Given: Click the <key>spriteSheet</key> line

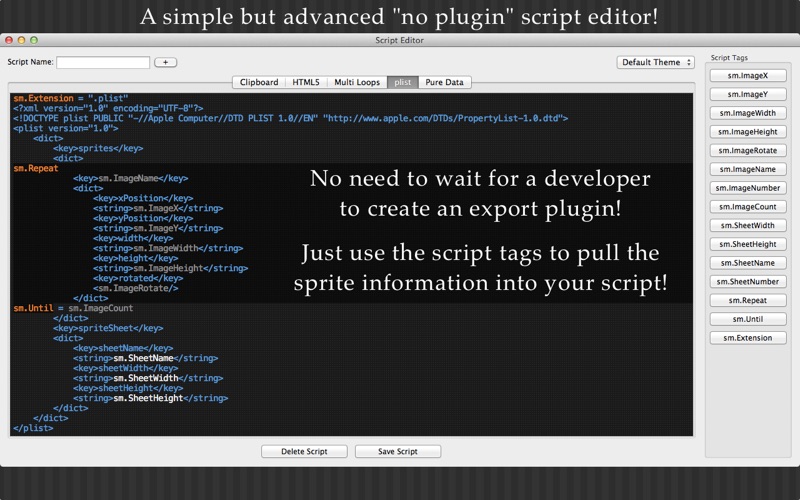Looking at the screenshot, I should click(108, 328).
